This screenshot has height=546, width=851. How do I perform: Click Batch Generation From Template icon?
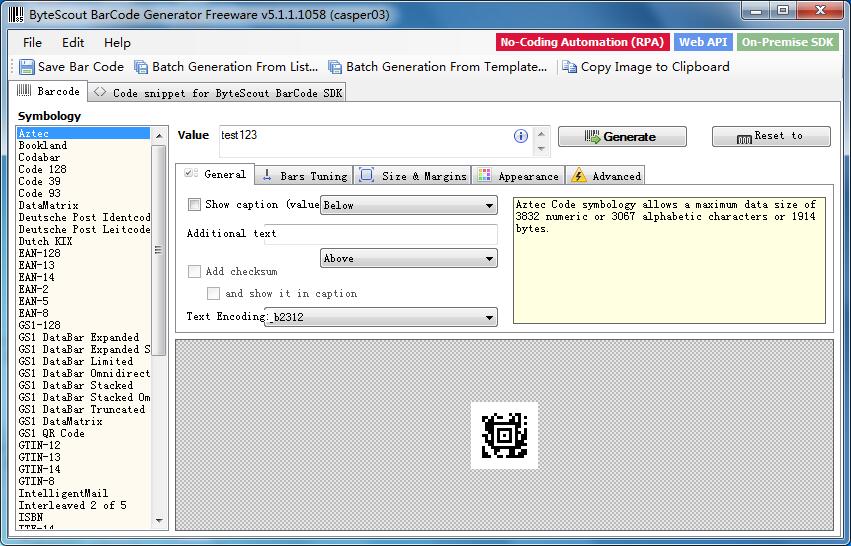pos(335,67)
